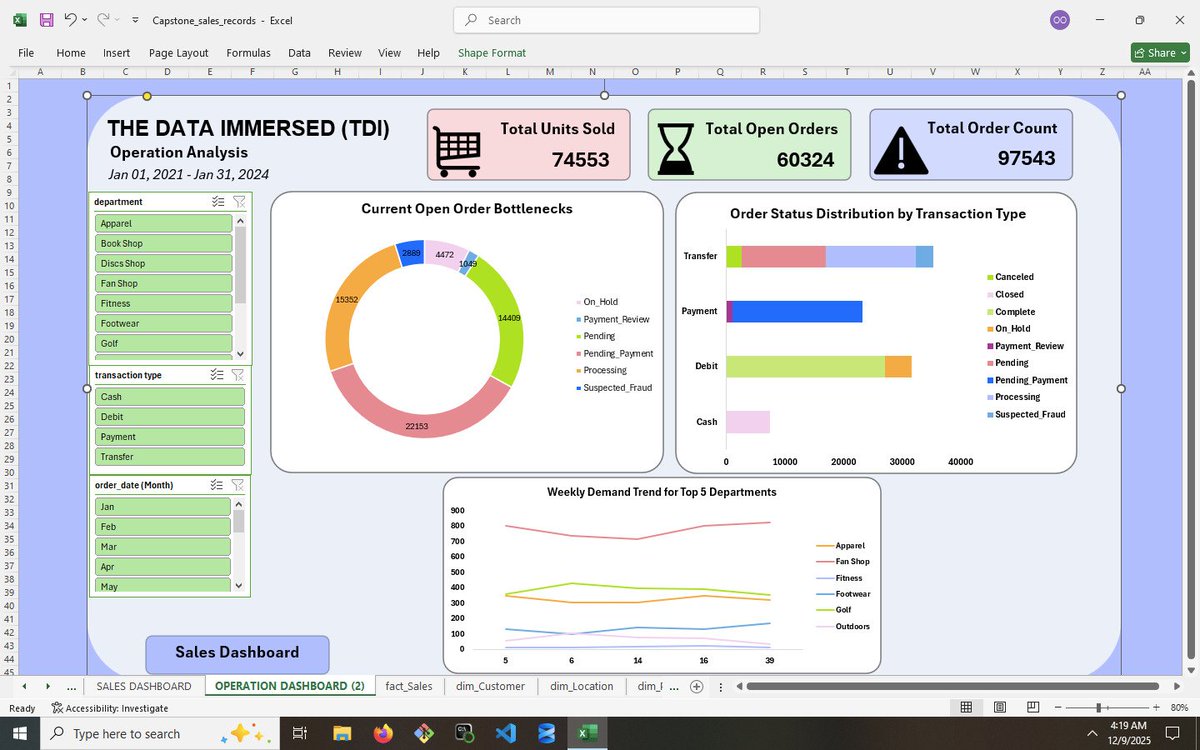Click the shopping cart icon
1200x750 pixels.
coord(459,151)
